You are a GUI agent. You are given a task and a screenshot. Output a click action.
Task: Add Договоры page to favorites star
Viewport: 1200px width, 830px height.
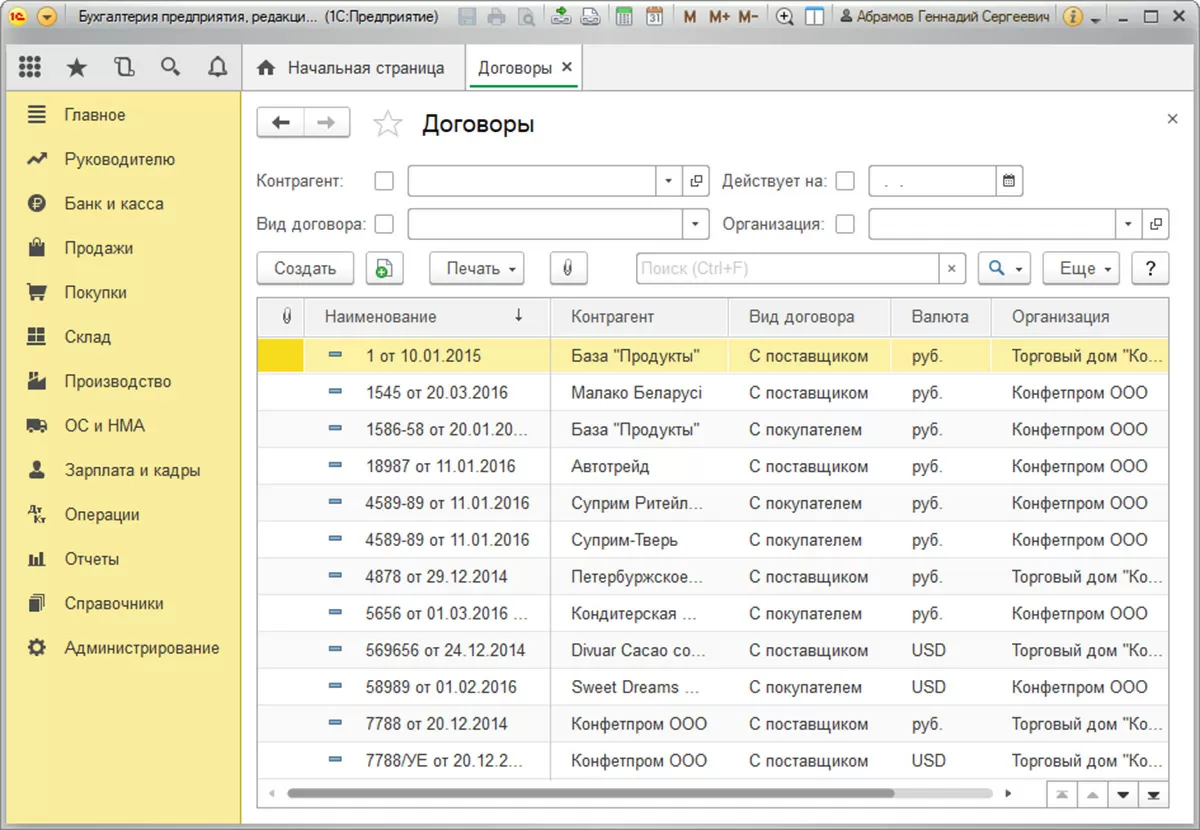coord(387,124)
